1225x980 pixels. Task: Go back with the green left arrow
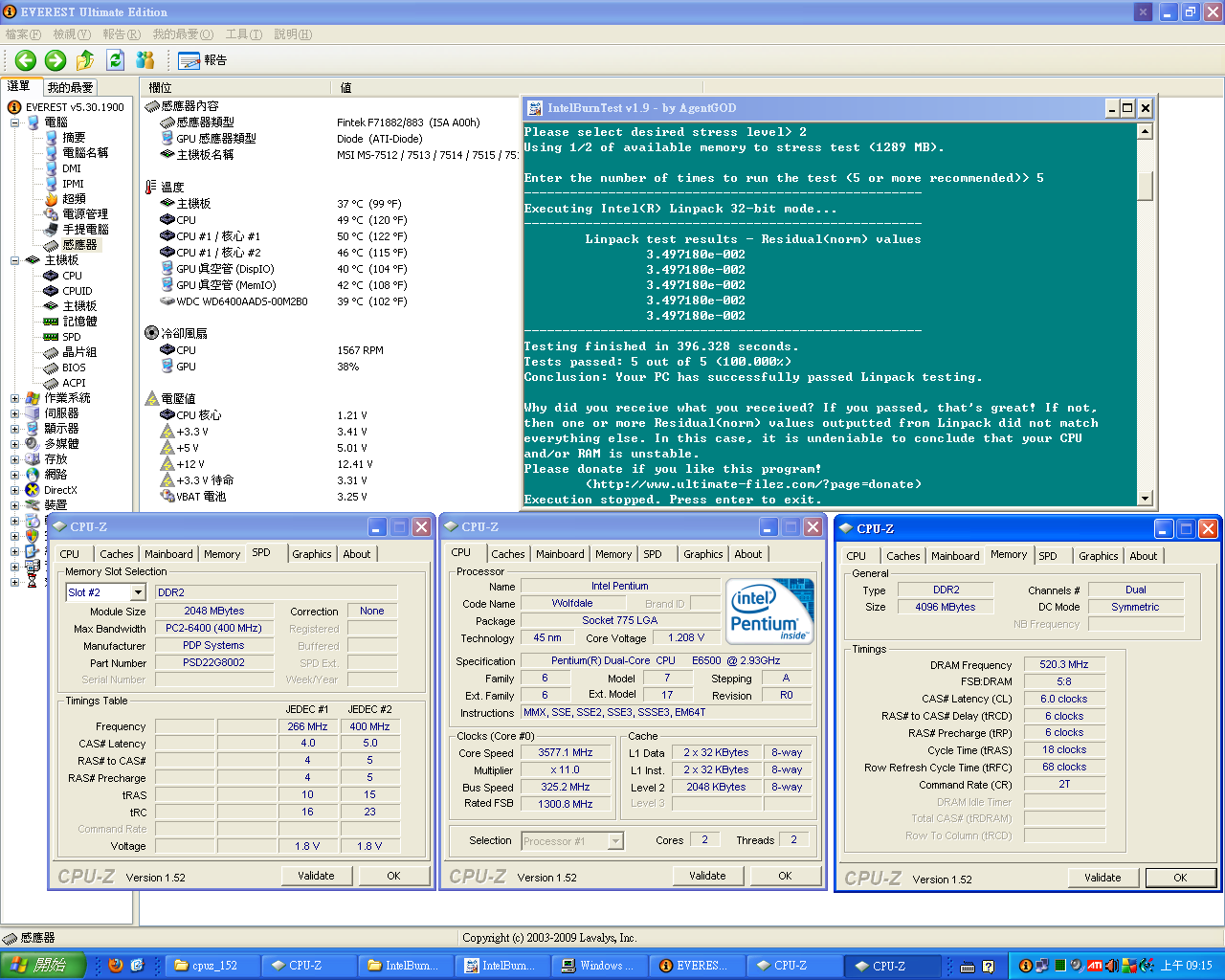[x=25, y=60]
